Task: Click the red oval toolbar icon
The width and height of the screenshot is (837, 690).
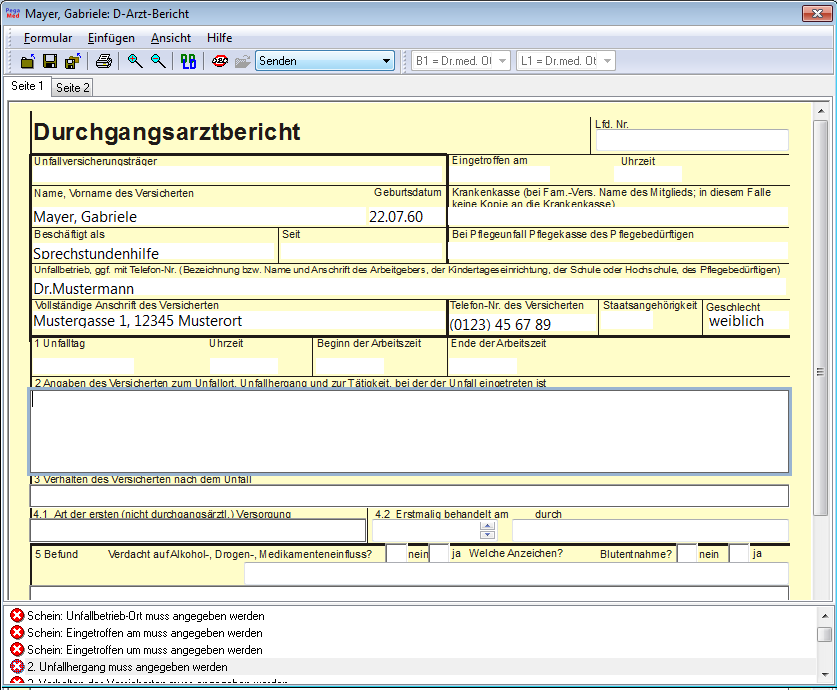Action: point(220,61)
